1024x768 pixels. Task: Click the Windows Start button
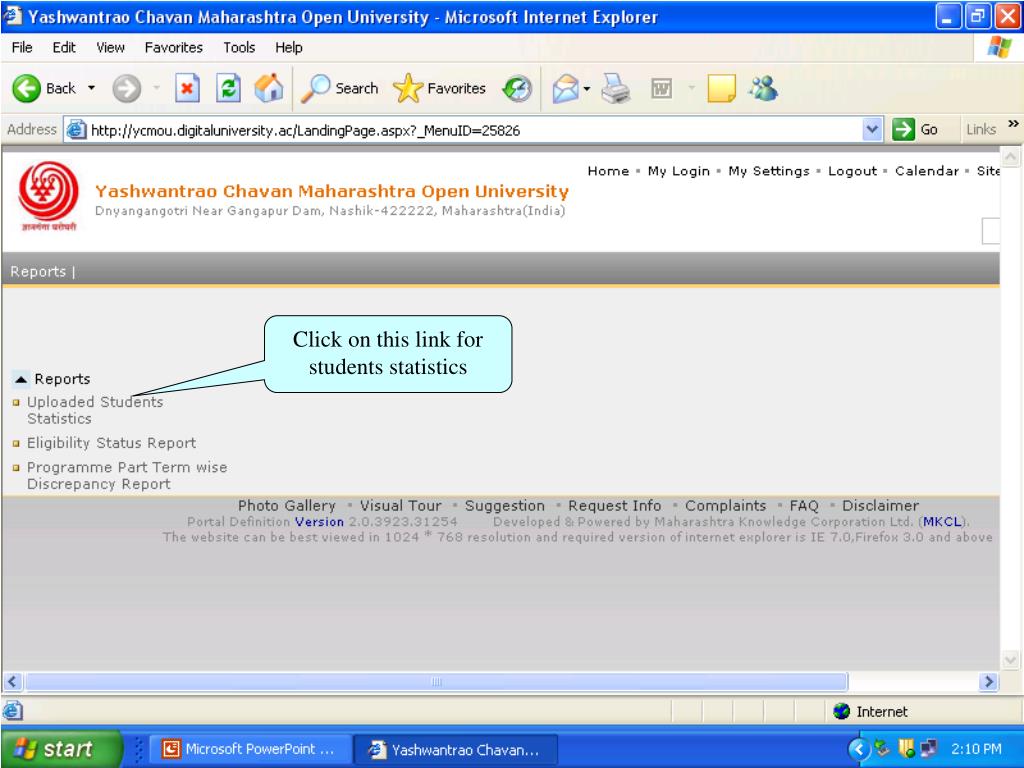[61, 748]
